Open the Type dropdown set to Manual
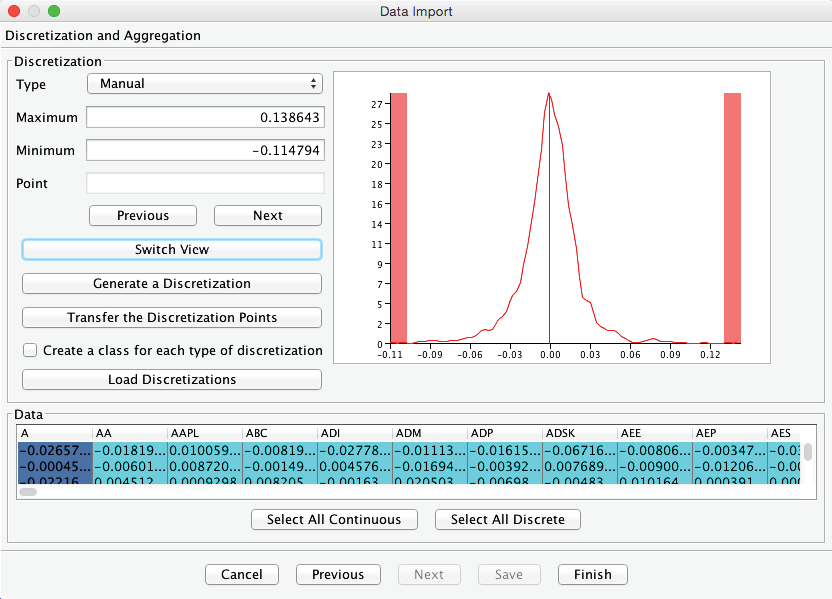This screenshot has height=599, width=832. [x=205, y=84]
